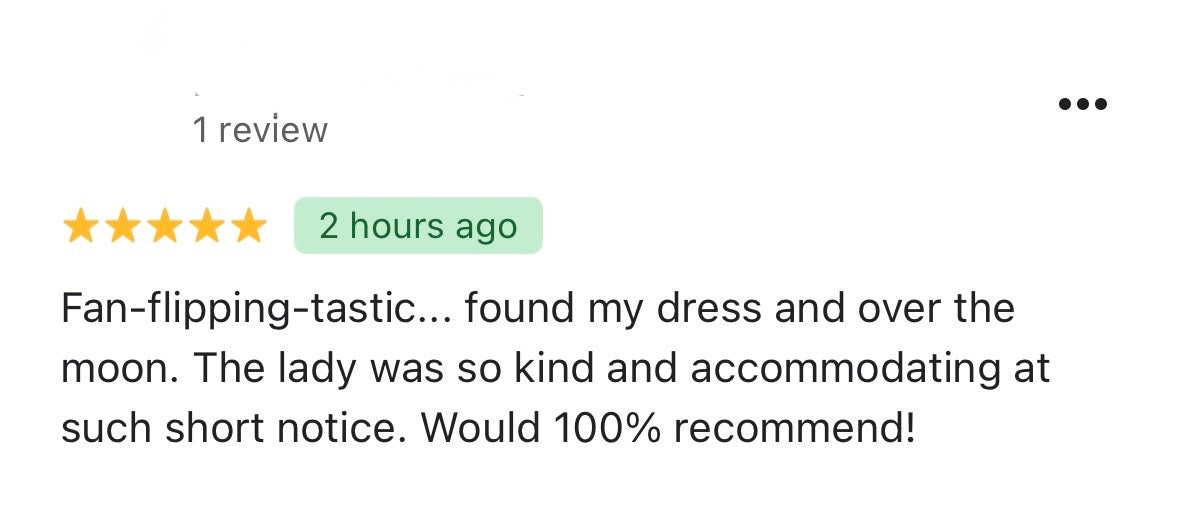Click the fourth yellow rating star
The width and height of the screenshot is (1179, 506).
point(206,227)
